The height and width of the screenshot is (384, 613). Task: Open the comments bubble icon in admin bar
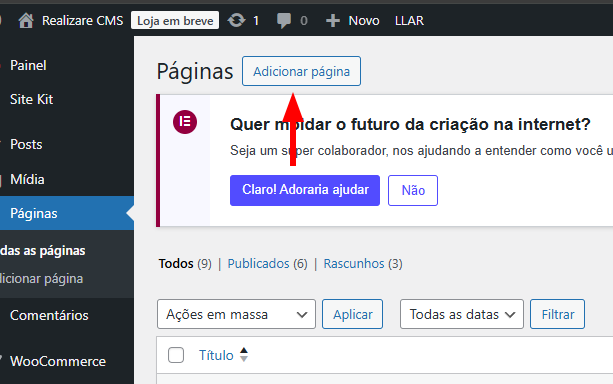pos(284,20)
